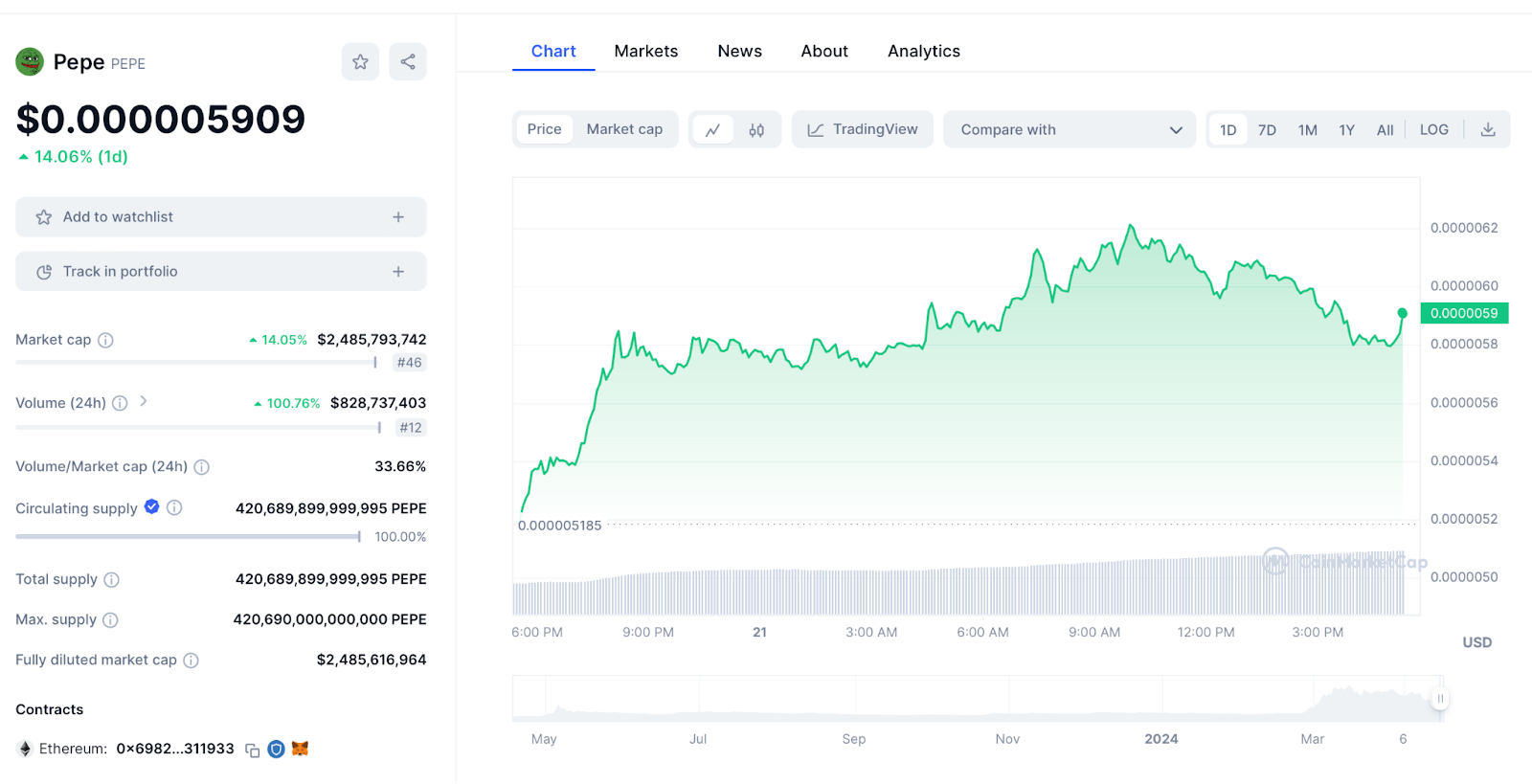The height and width of the screenshot is (784, 1532).
Task: Open the share icon button
Action: click(x=408, y=62)
